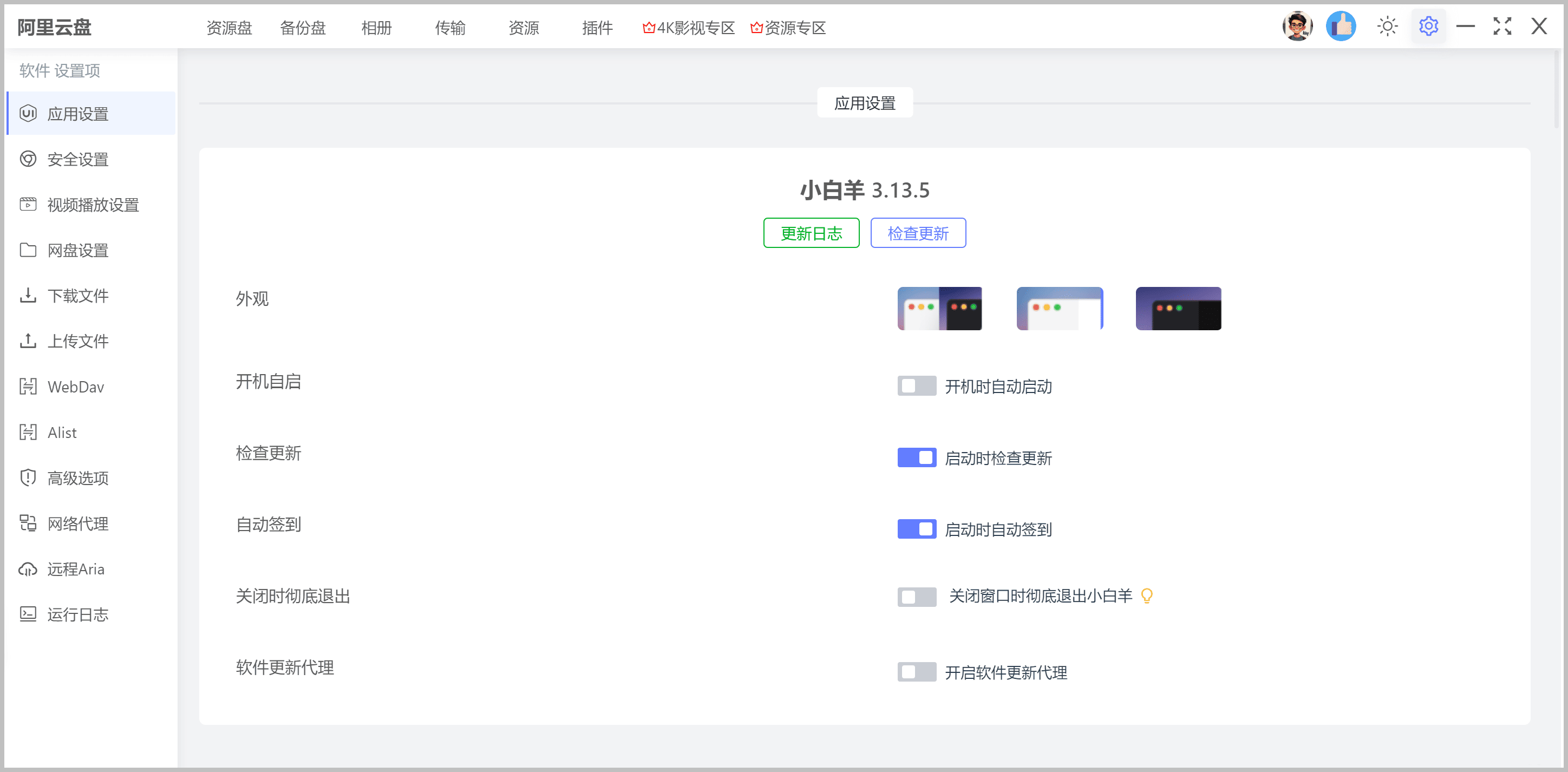Viewport: 1568px width, 772px height.
Task: Open Alist settings entry
Action: tap(92, 432)
